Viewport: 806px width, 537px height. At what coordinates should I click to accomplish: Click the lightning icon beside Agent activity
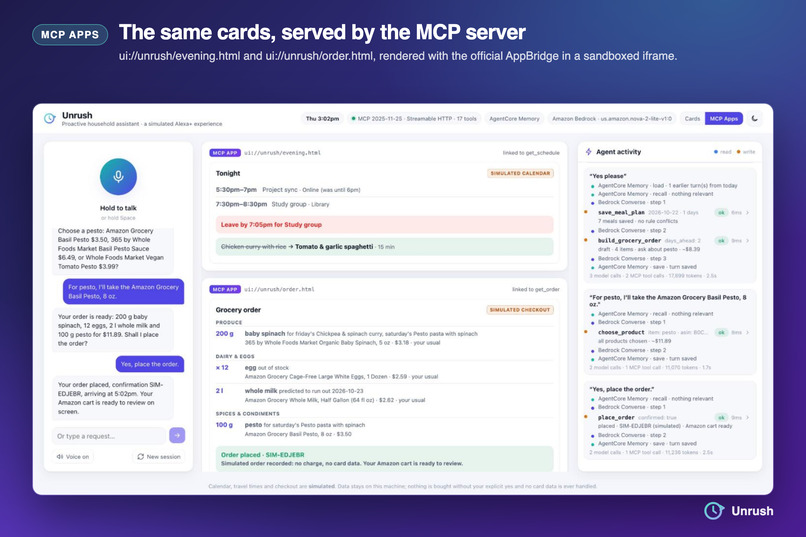(x=589, y=152)
